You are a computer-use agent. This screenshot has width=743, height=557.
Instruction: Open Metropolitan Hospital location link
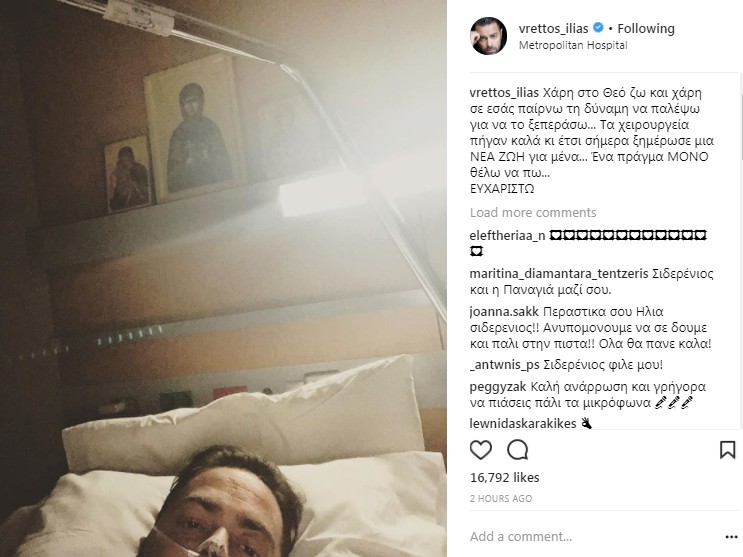(x=573, y=45)
